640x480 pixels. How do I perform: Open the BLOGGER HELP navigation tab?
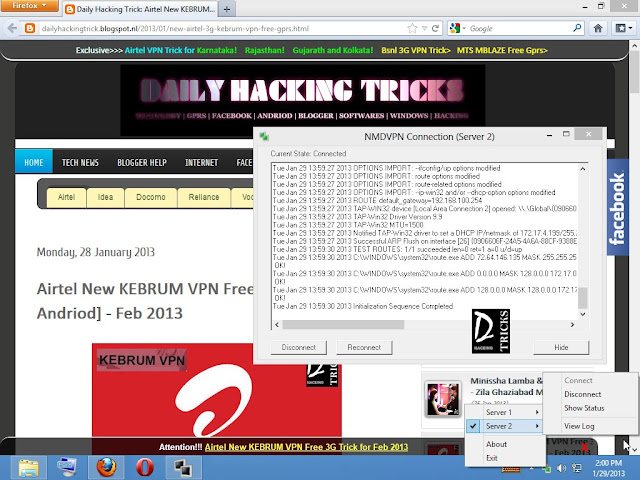tap(142, 162)
